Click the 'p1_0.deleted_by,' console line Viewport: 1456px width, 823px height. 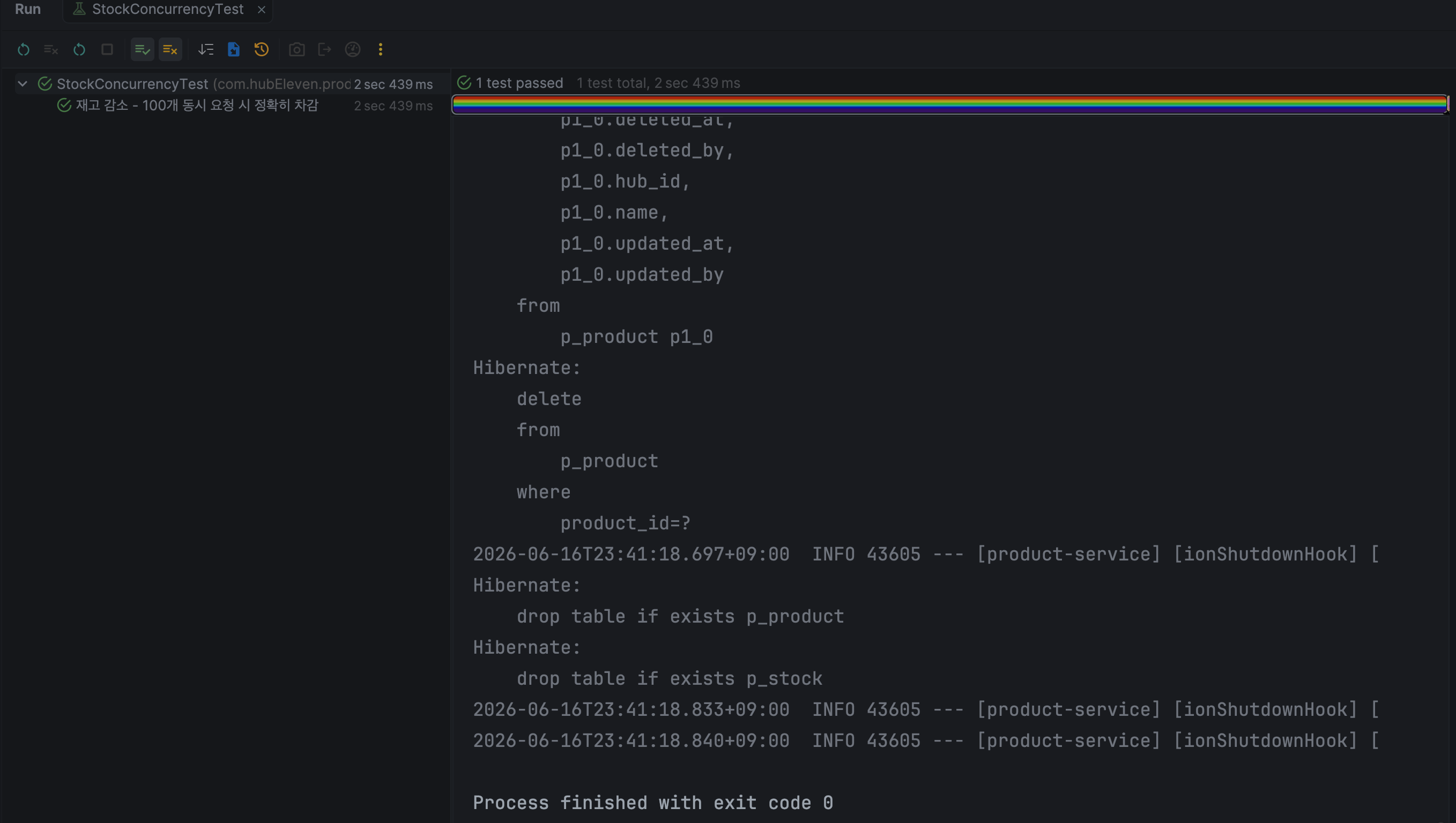point(648,150)
